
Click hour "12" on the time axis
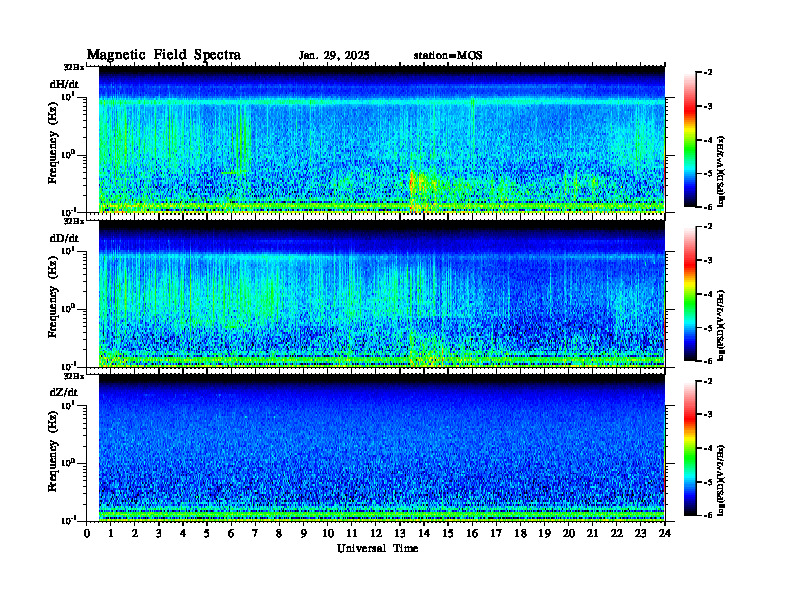[376, 534]
